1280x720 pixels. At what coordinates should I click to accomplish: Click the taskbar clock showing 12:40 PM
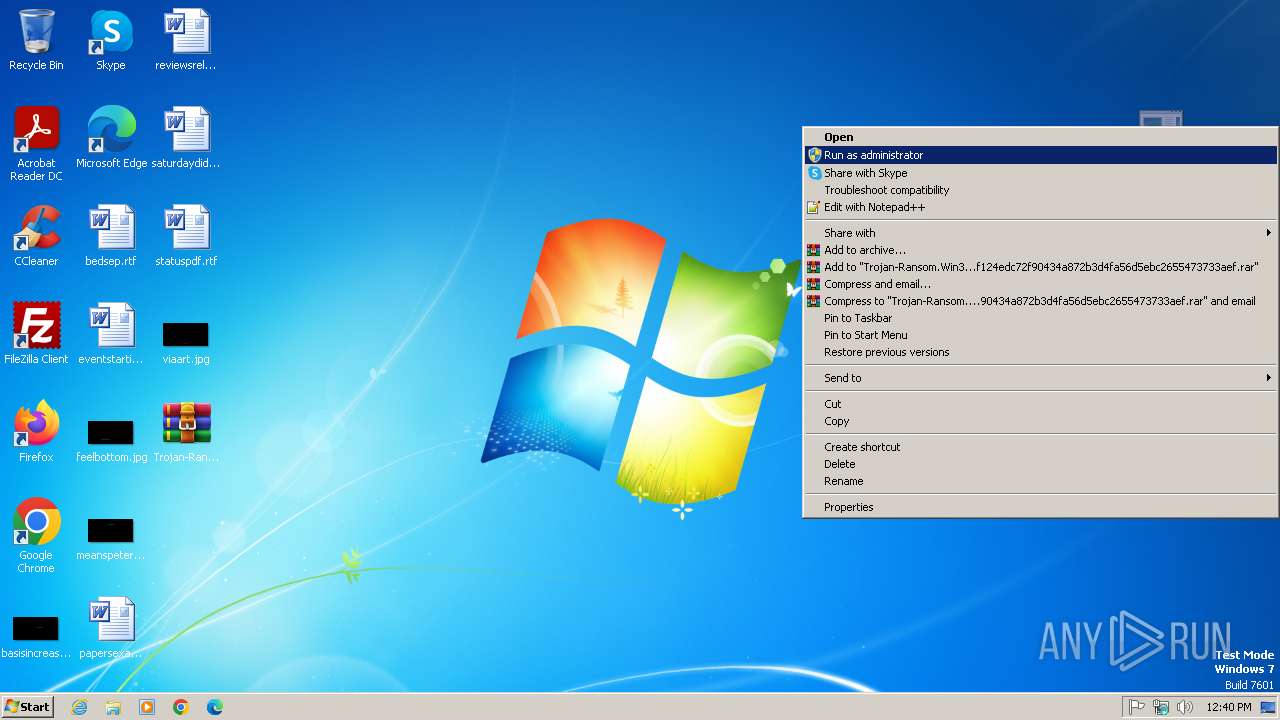tap(1229, 707)
